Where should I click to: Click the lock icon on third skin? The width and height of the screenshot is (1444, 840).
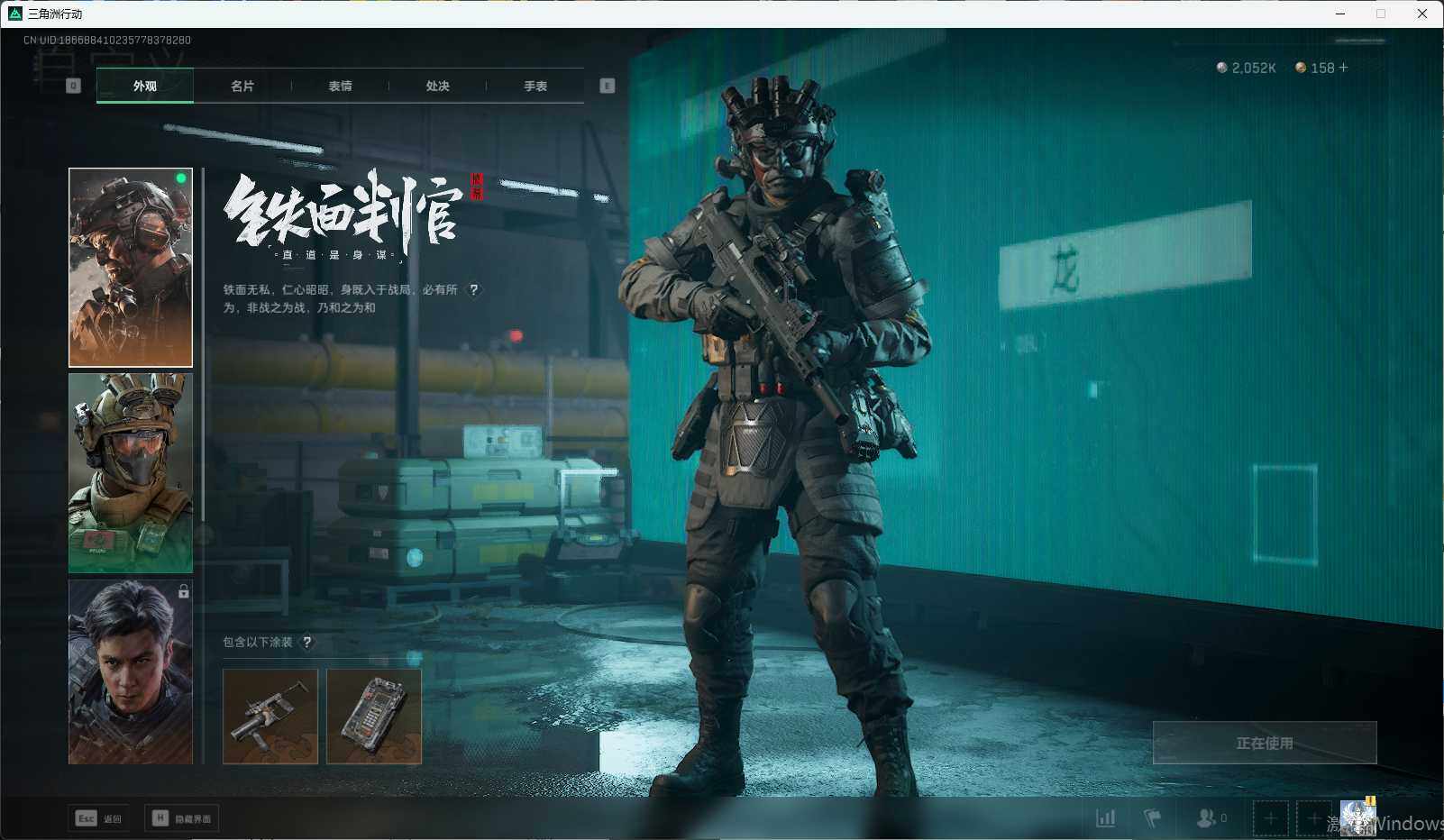184,591
